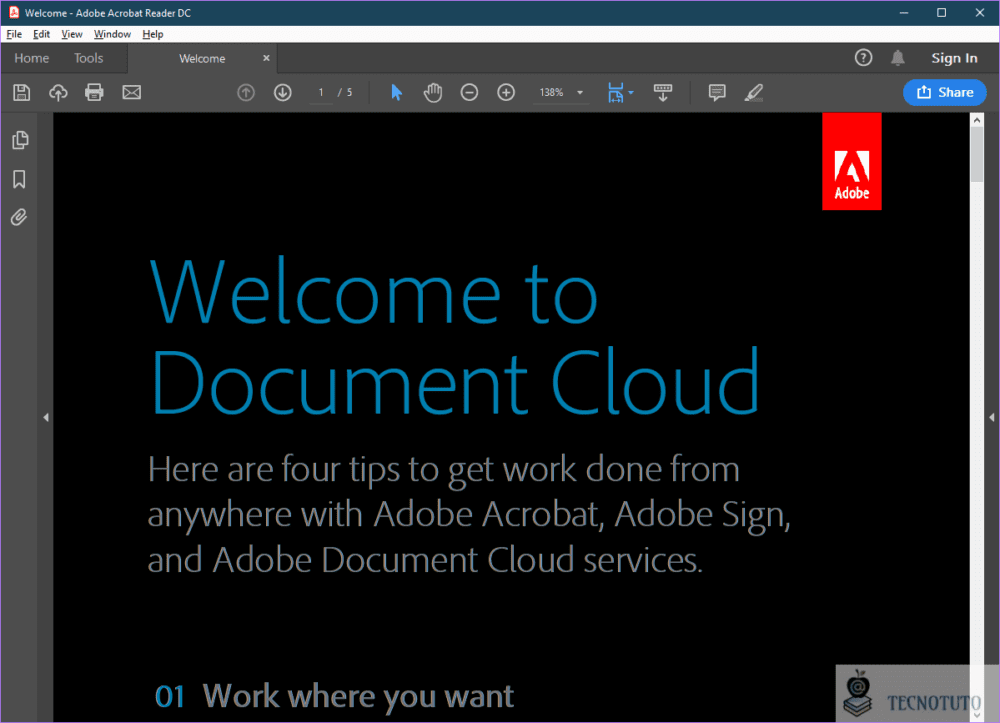Open the attachments paperclip panel
The image size is (1000, 723).
click(19, 217)
